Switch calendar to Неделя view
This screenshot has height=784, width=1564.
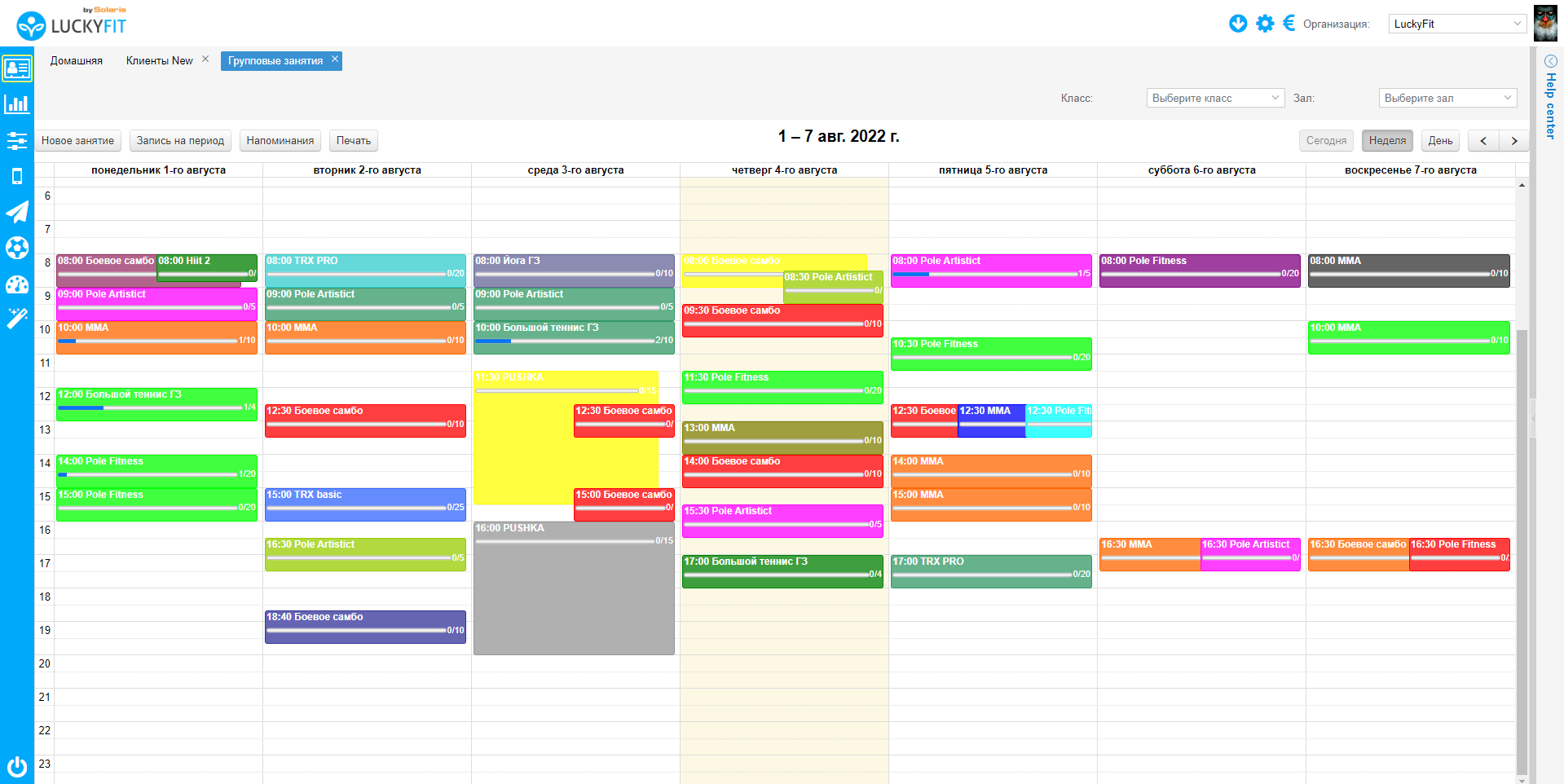[x=1387, y=140]
